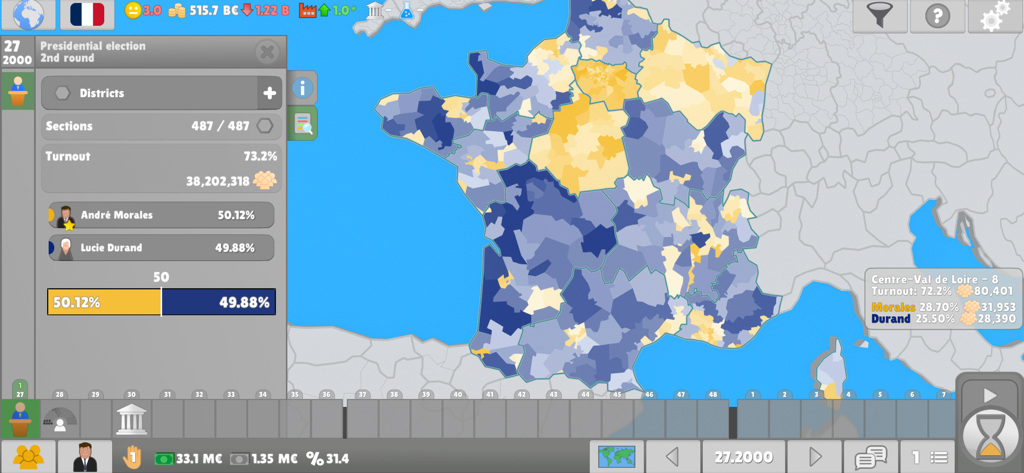The width and height of the screenshot is (1024, 473).
Task: Toggle the Districts hexagon marker
Action: [x=62, y=93]
